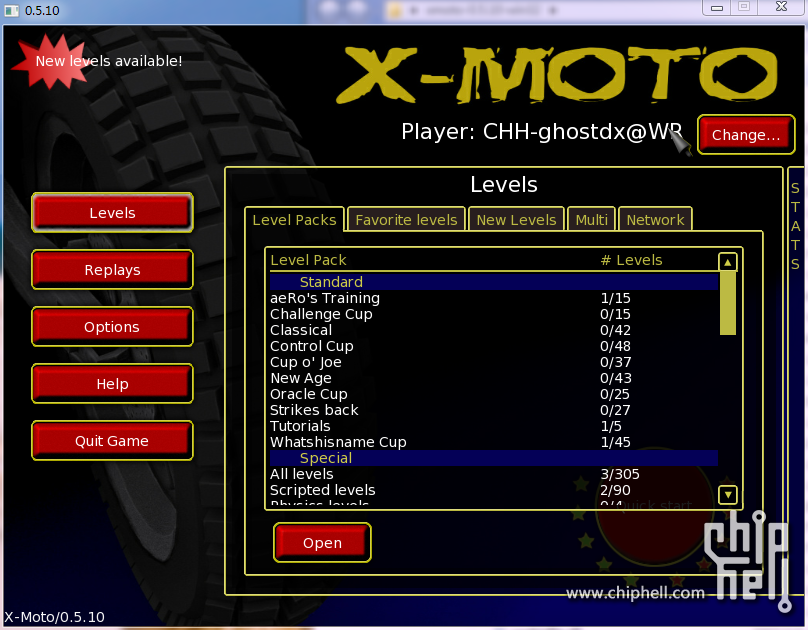Select the All levels pack
Viewport: 808px width, 630px height.
494,474
